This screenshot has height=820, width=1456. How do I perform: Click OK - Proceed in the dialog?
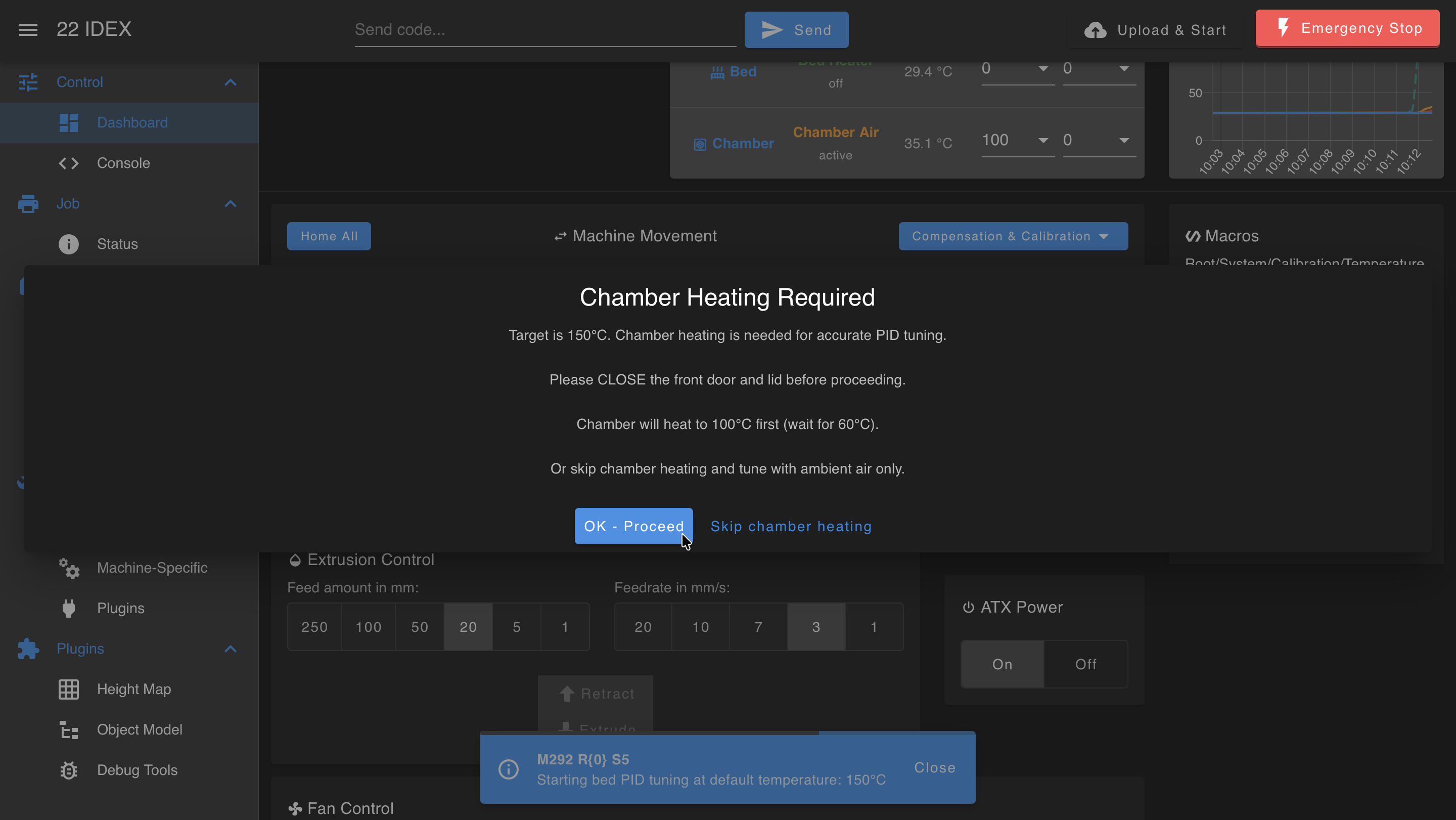(633, 527)
